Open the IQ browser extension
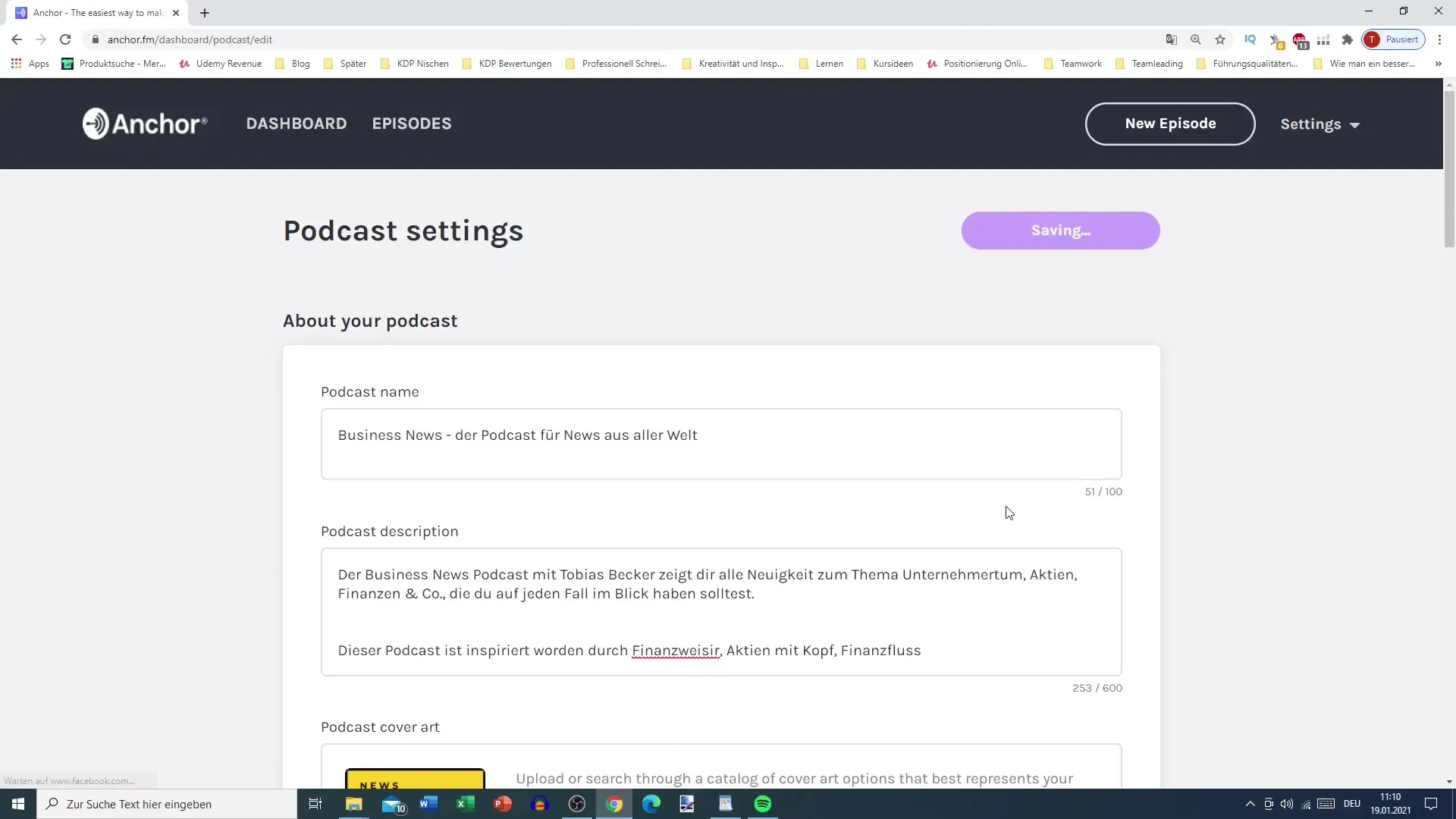The height and width of the screenshot is (819, 1456). tap(1250, 39)
